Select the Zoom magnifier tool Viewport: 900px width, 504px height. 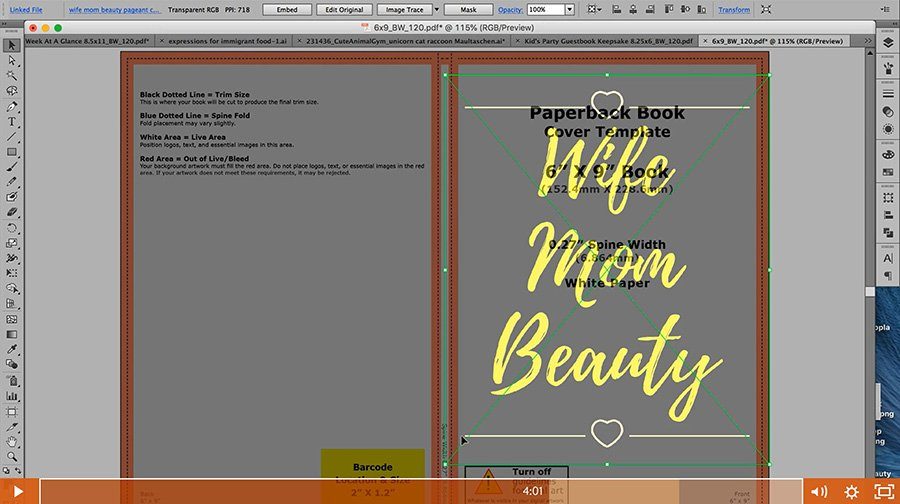point(11,457)
